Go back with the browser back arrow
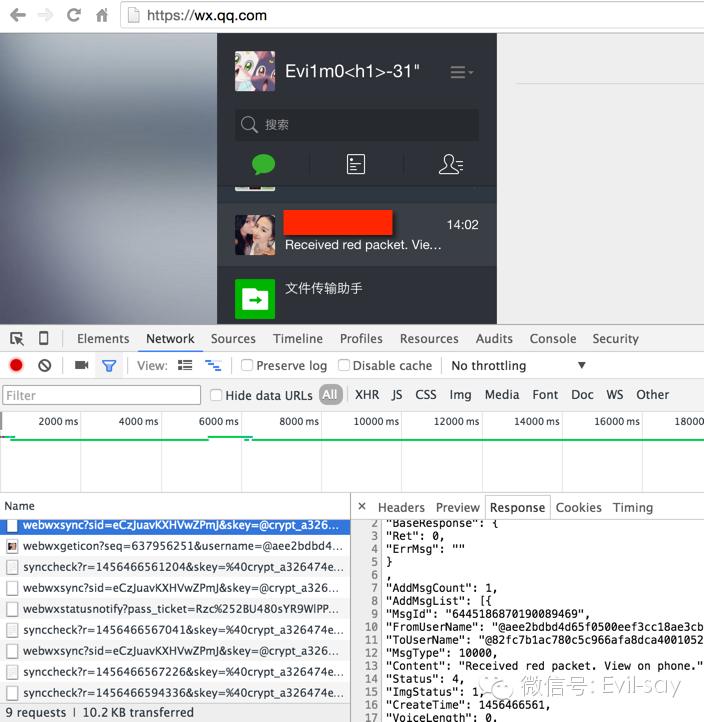The image size is (704, 722). tap(17, 15)
